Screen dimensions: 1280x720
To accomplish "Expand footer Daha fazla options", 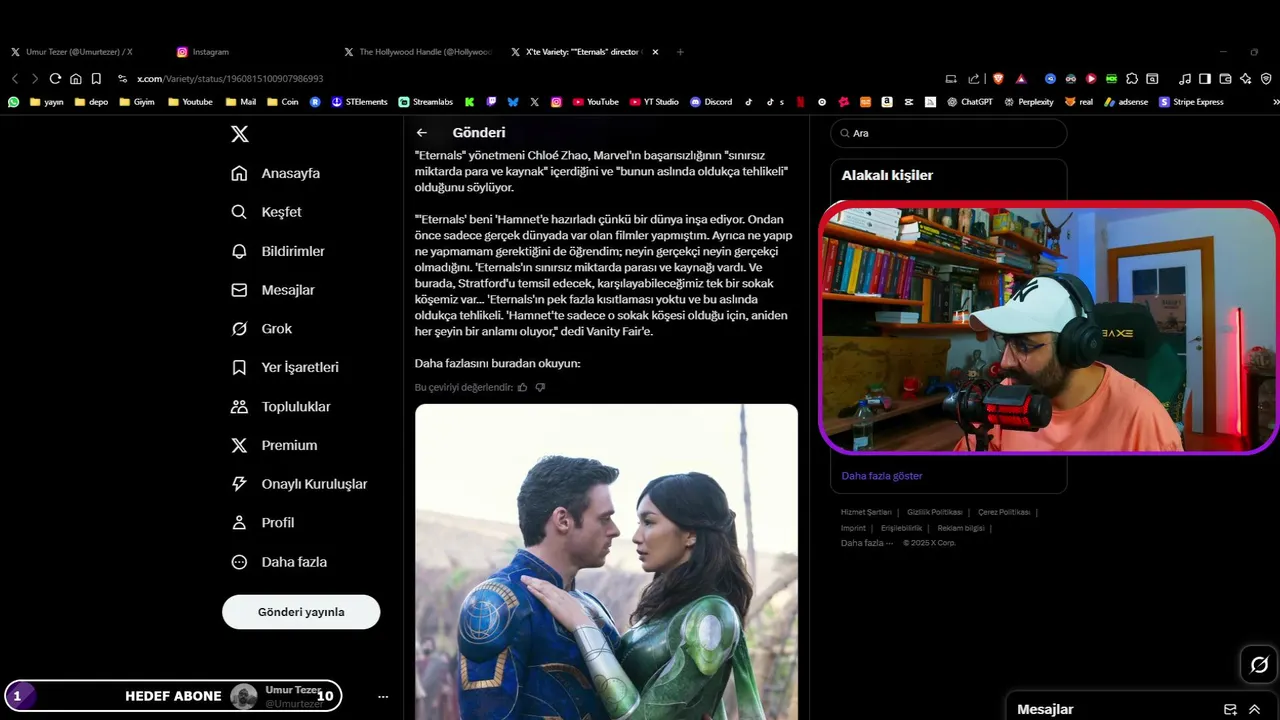I will pos(866,543).
